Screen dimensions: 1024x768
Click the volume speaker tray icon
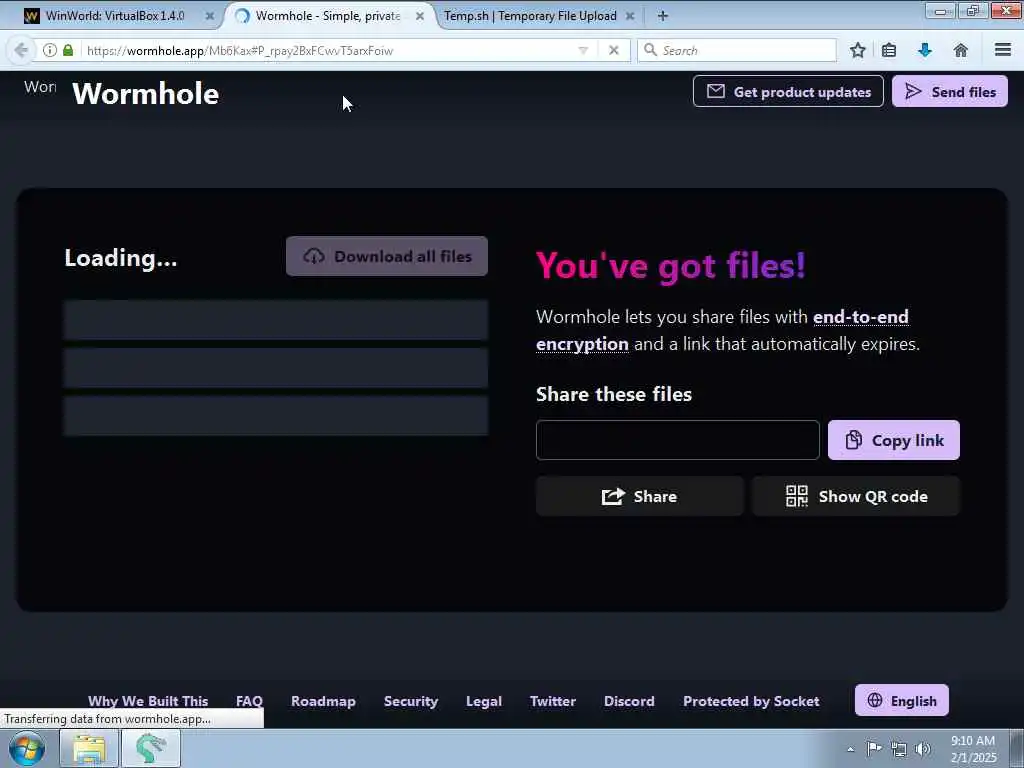[x=923, y=749]
